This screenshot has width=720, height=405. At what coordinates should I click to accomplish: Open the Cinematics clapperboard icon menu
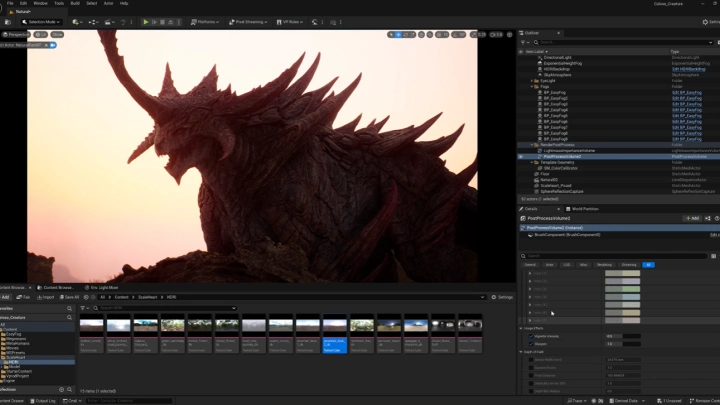point(109,22)
